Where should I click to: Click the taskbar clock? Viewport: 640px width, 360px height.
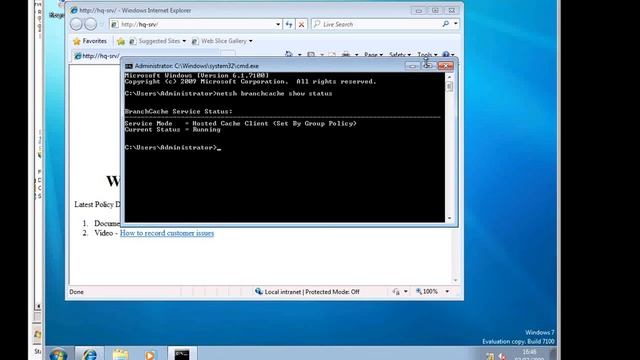pyautogui.click(x=529, y=355)
